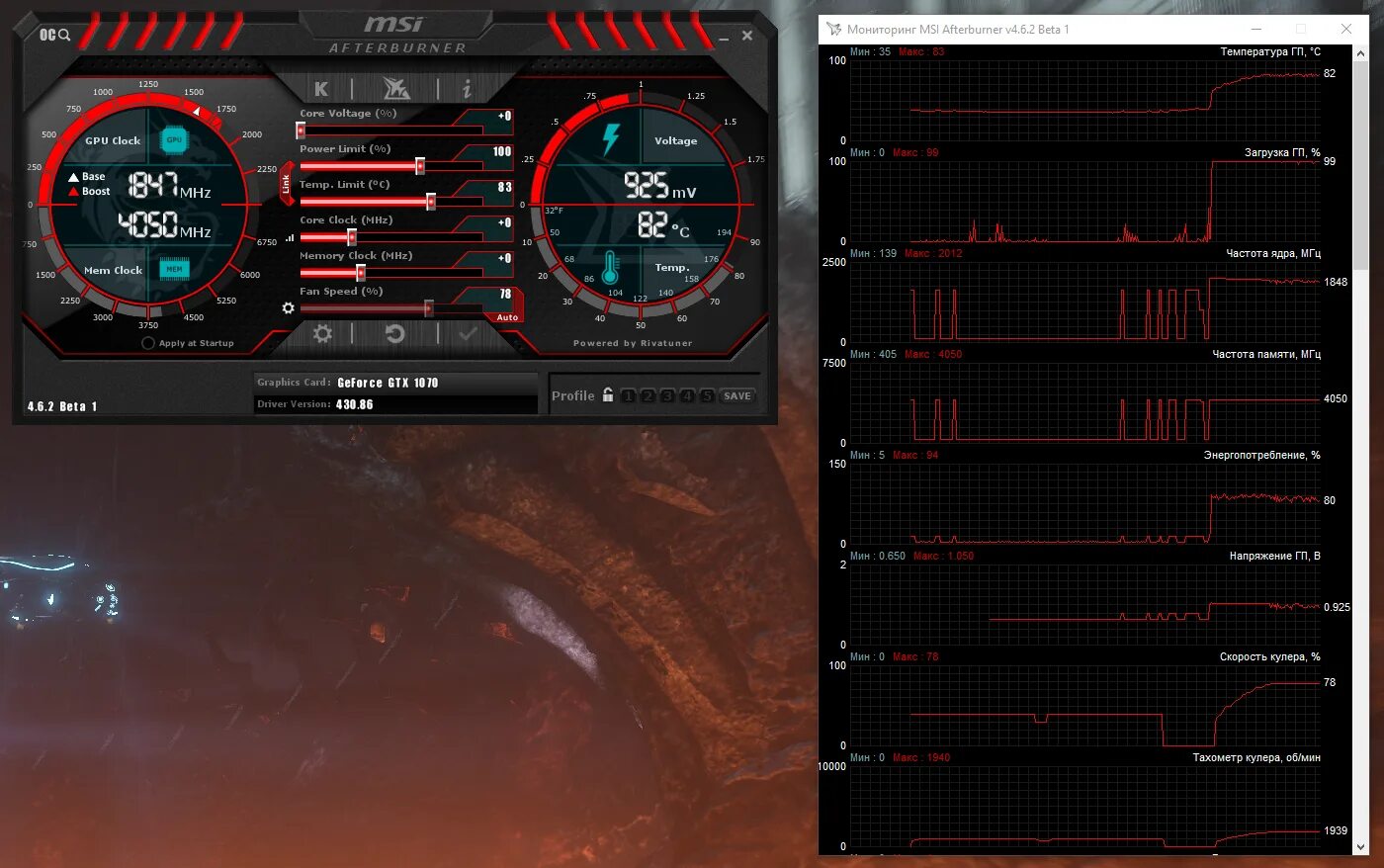
Task: Click the Температура ГП graph in monitoring window
Action: (x=1084, y=100)
